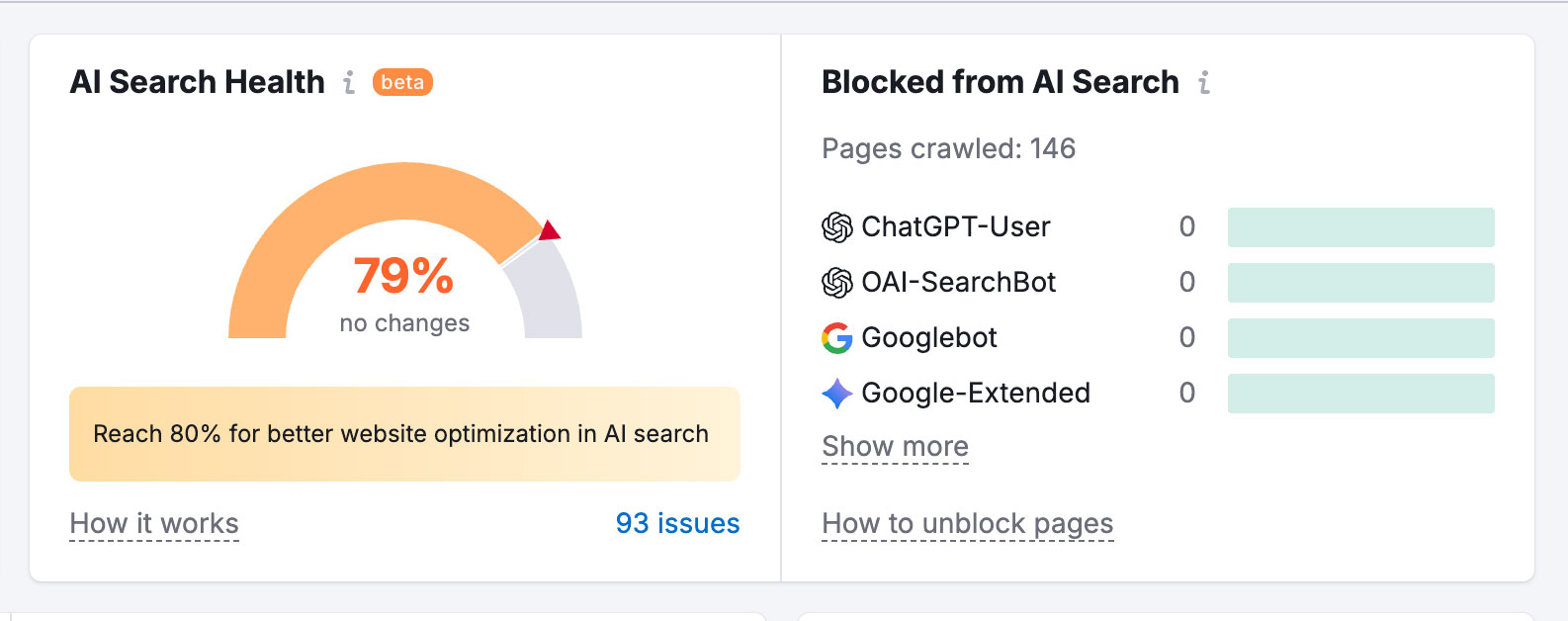1568x621 pixels.
Task: Click the OAI-SearchBot OpenAI logo icon
Action: point(836,283)
